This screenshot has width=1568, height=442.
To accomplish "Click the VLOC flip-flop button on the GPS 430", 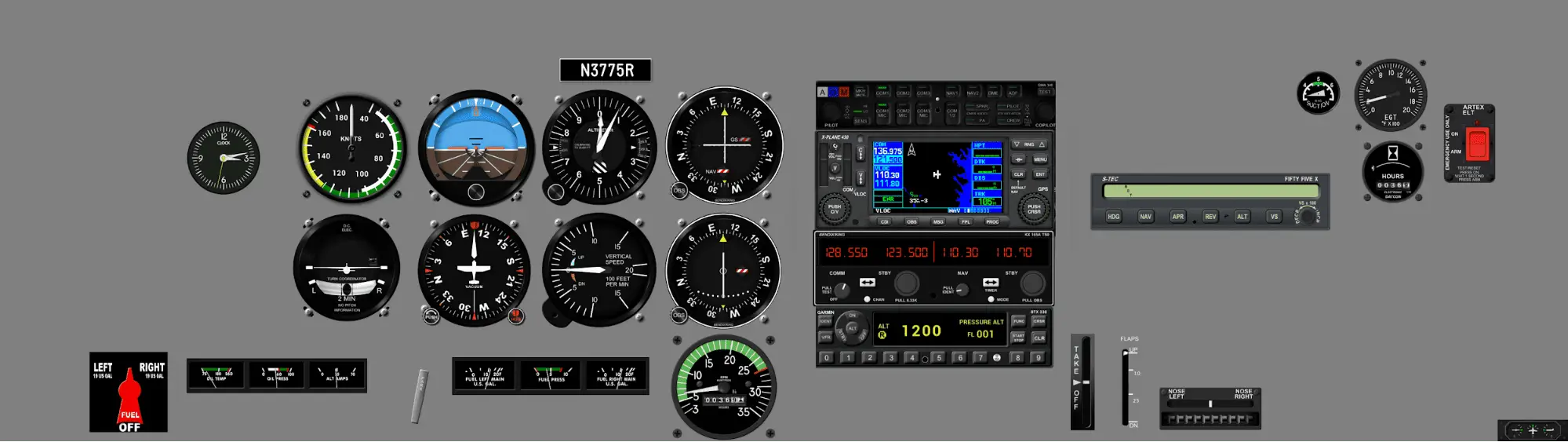I will (860, 178).
